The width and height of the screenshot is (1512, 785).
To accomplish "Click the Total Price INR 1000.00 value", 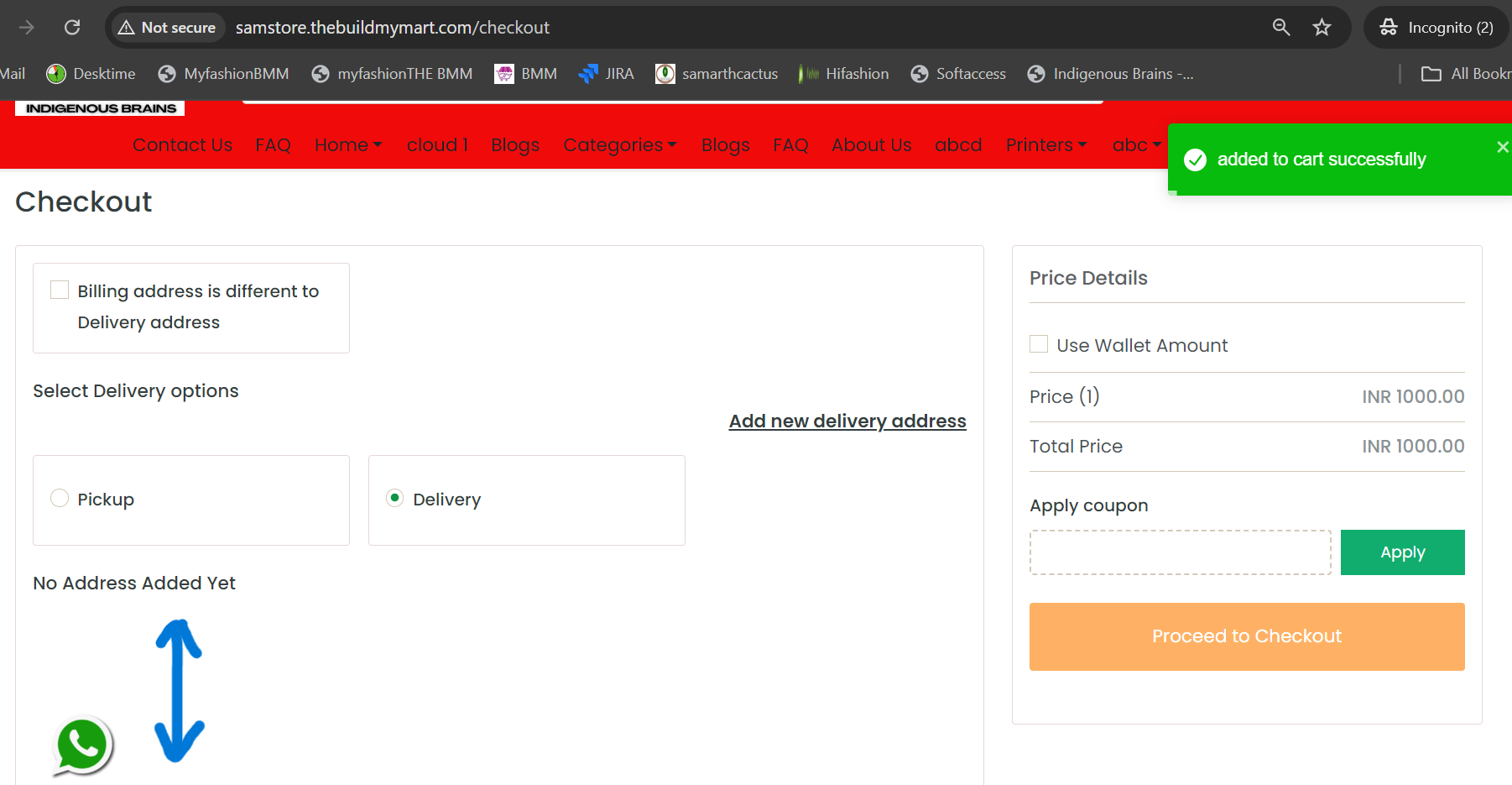I will pyautogui.click(x=1413, y=447).
